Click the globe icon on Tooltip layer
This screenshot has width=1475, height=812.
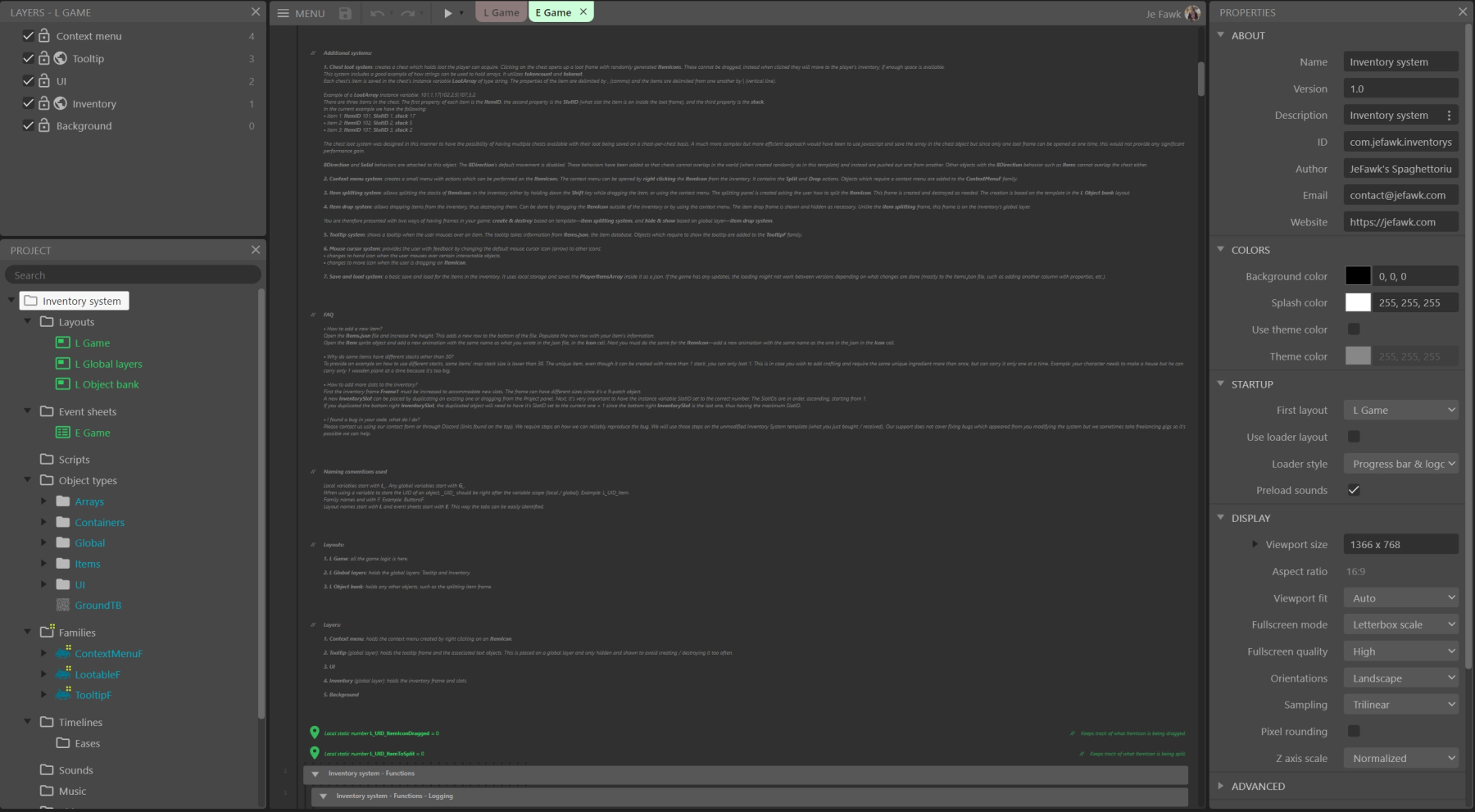[x=61, y=58]
